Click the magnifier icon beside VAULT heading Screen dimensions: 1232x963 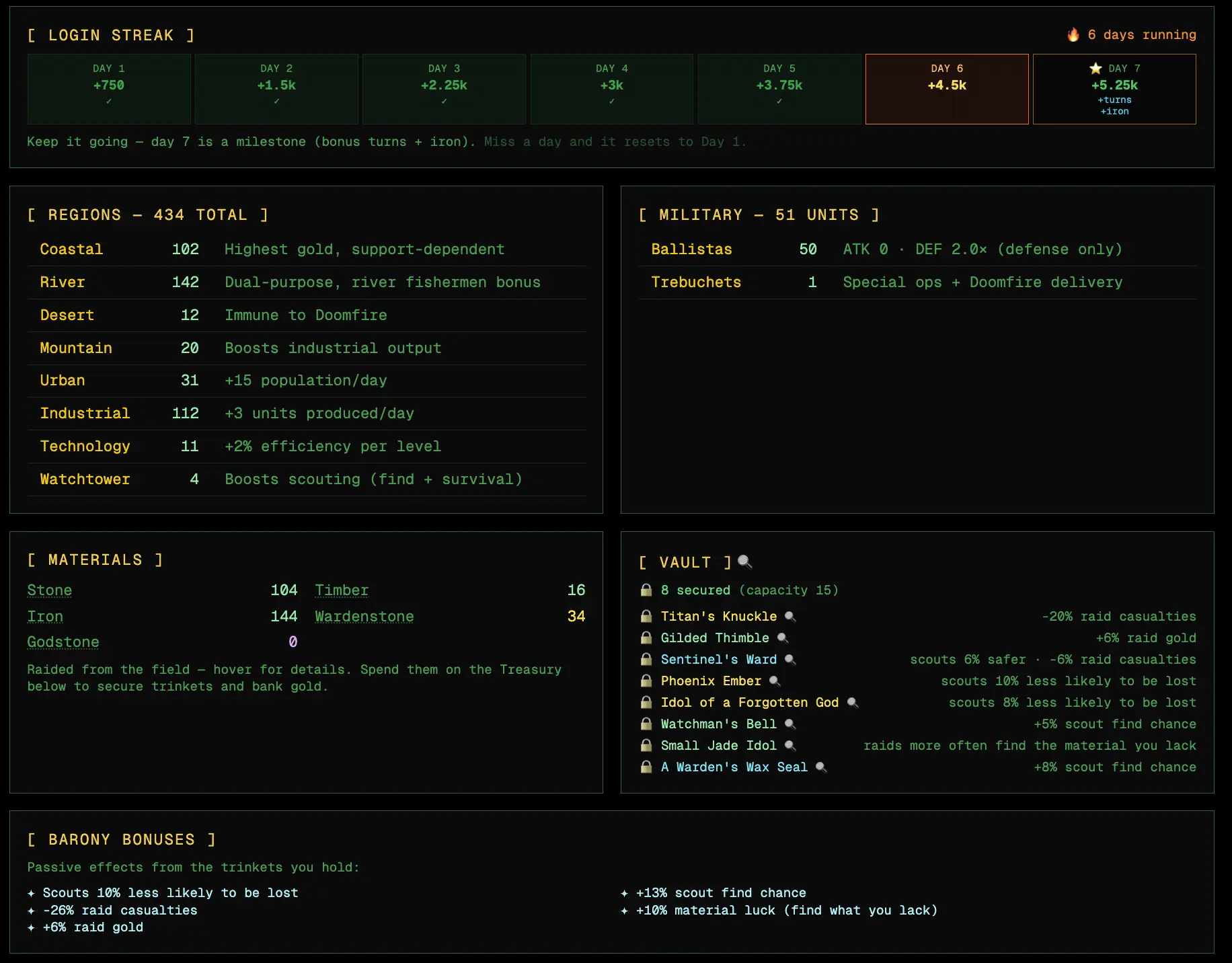(x=744, y=562)
